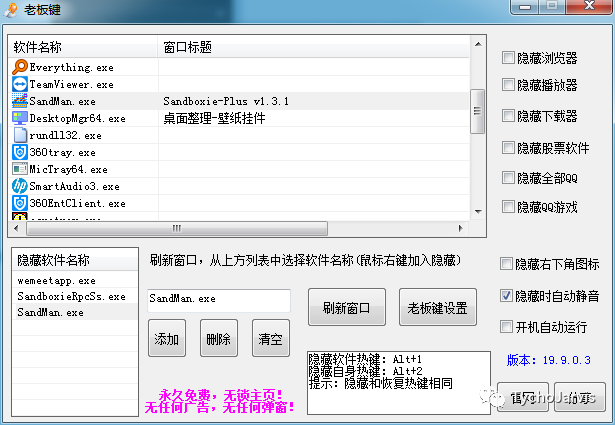This screenshot has height=425, width=615.
Task: Enable 隐藏浏览器 checkbox
Action: coord(508,58)
